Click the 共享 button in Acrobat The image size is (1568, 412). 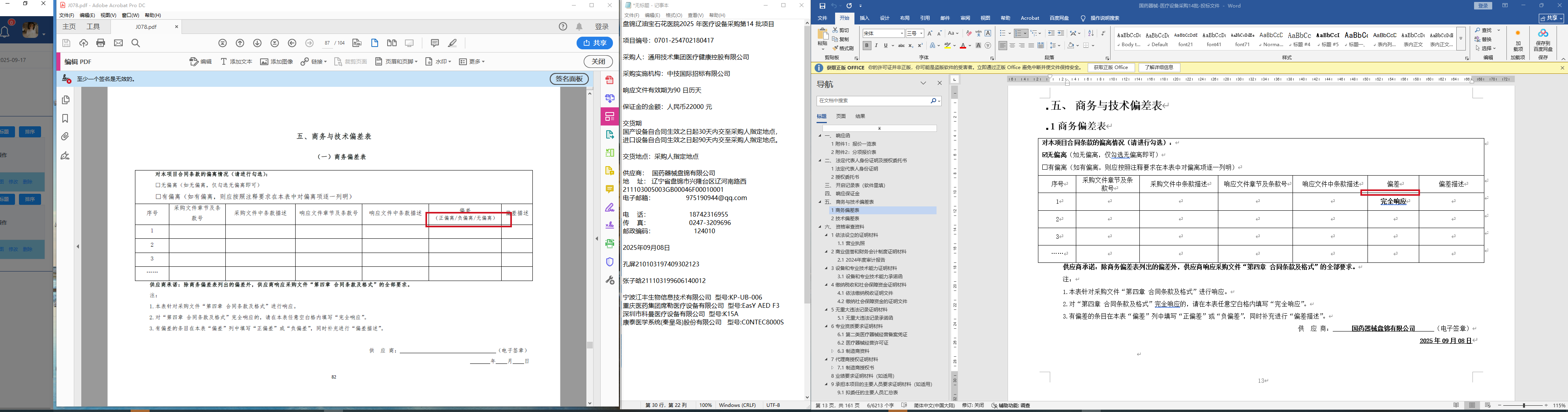595,43
